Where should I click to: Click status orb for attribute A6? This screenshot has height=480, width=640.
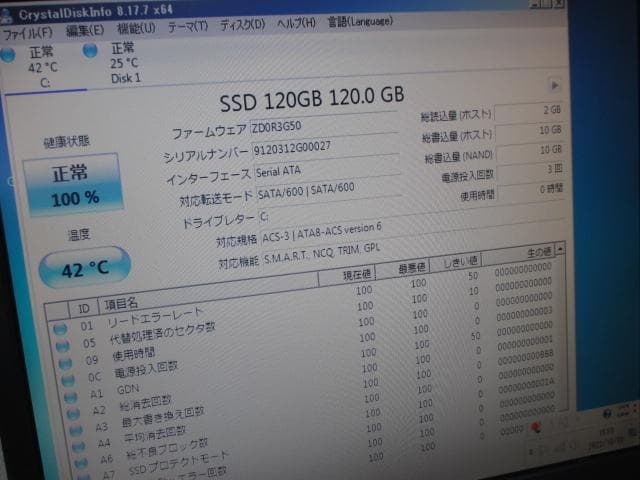[81, 463]
